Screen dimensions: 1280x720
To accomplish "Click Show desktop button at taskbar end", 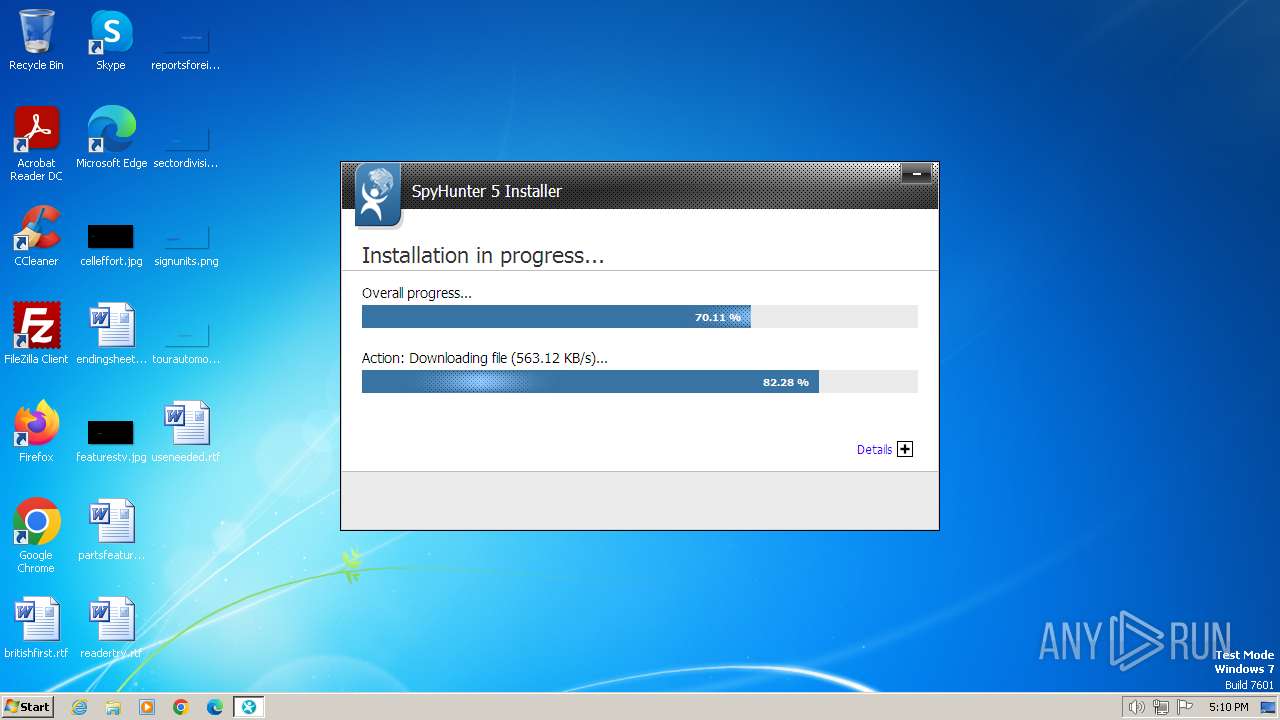I will coord(1268,707).
